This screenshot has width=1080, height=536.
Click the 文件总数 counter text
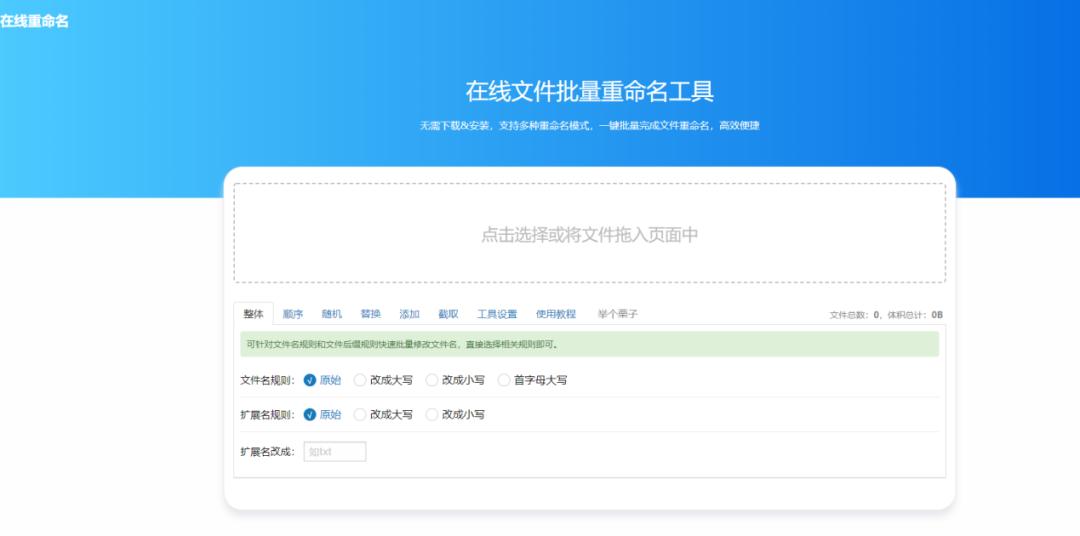(x=854, y=315)
